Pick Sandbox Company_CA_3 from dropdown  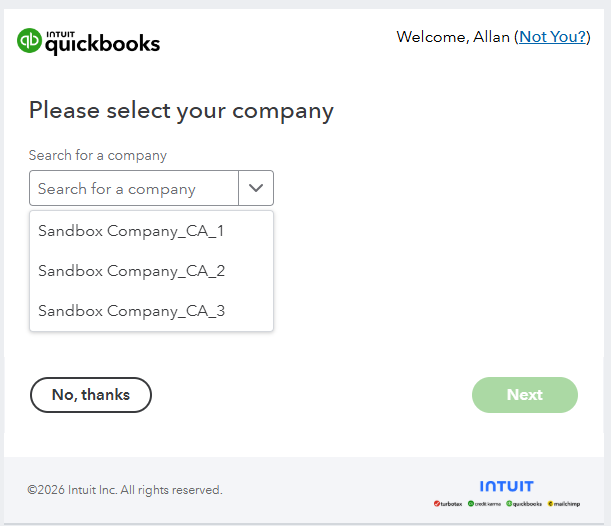coord(131,311)
